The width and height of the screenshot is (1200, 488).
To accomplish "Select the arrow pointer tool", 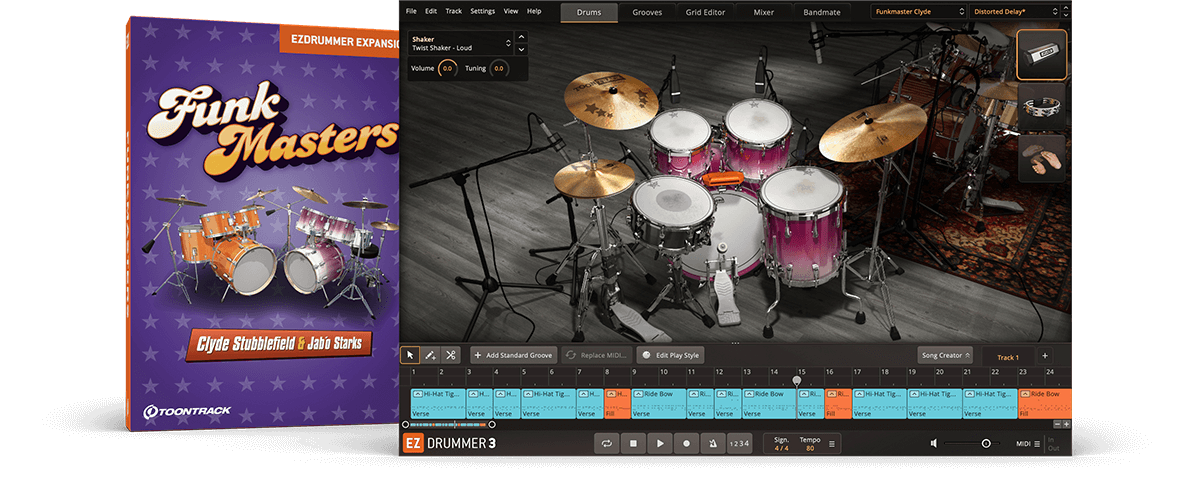I will pyautogui.click(x=411, y=355).
